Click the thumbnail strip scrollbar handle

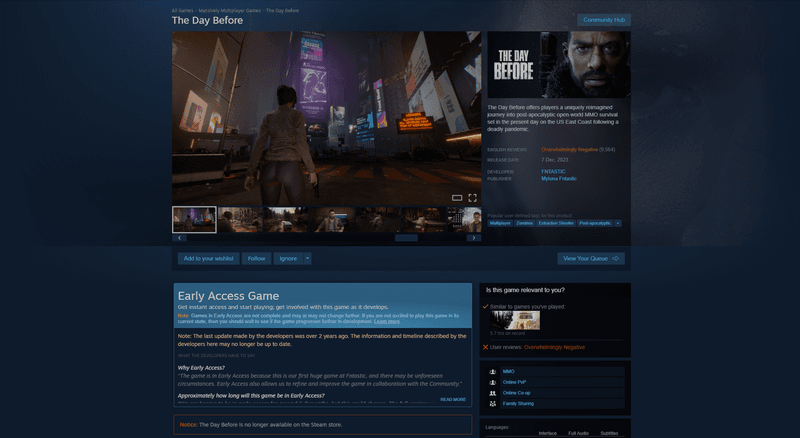click(406, 238)
